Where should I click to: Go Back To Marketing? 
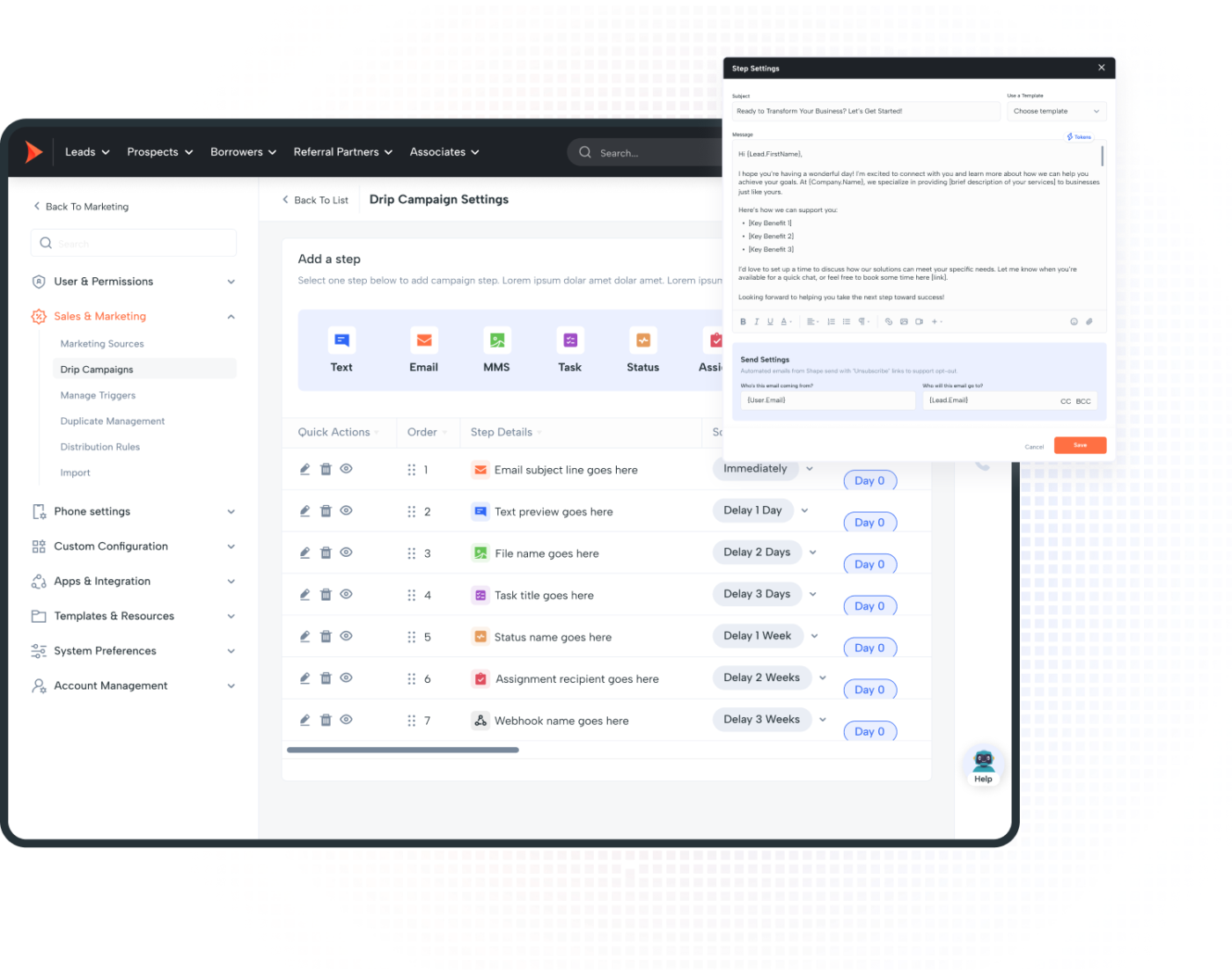[x=81, y=207]
